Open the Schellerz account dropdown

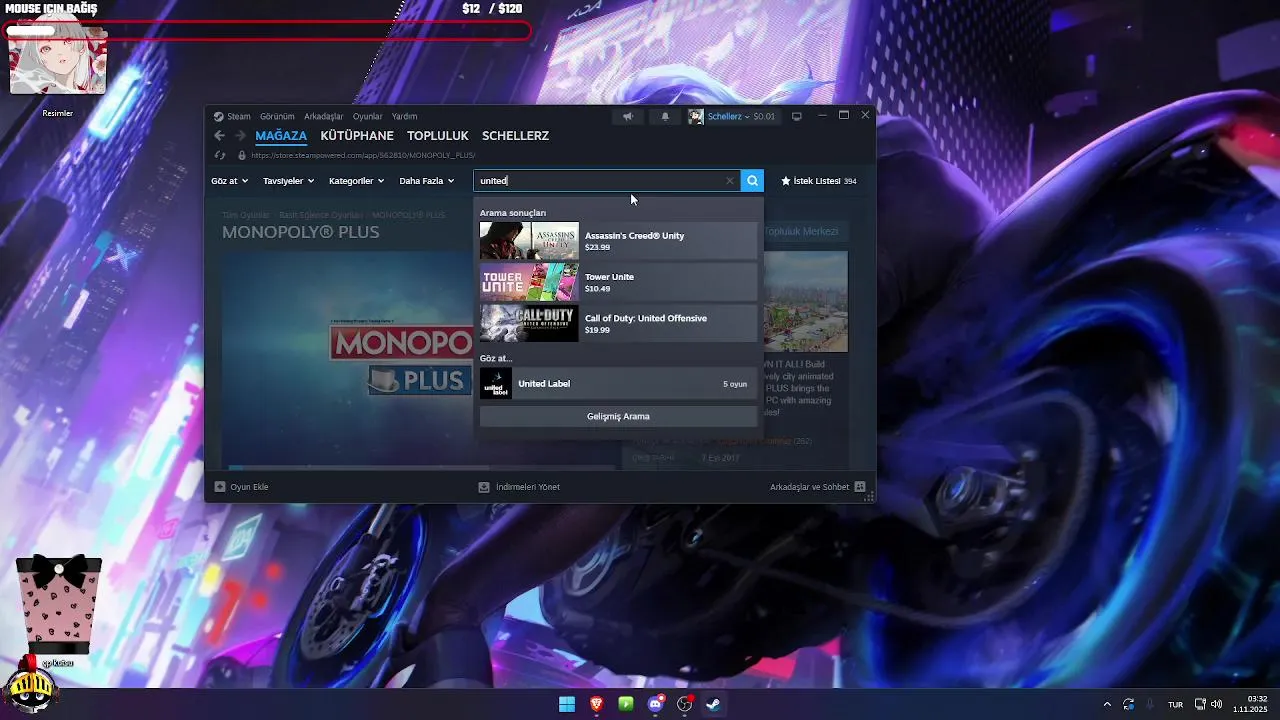(728, 116)
